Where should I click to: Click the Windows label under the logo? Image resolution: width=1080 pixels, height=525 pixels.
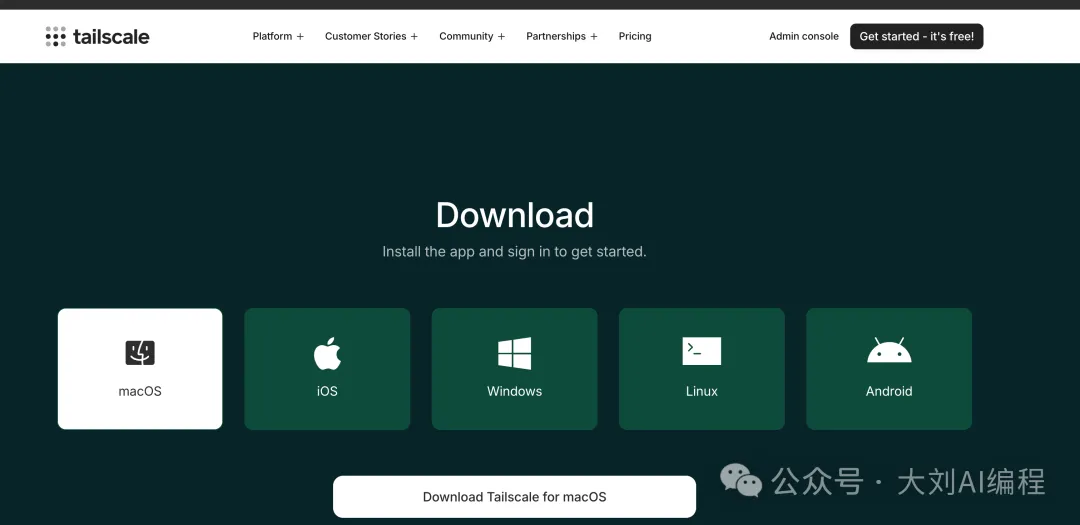point(514,391)
